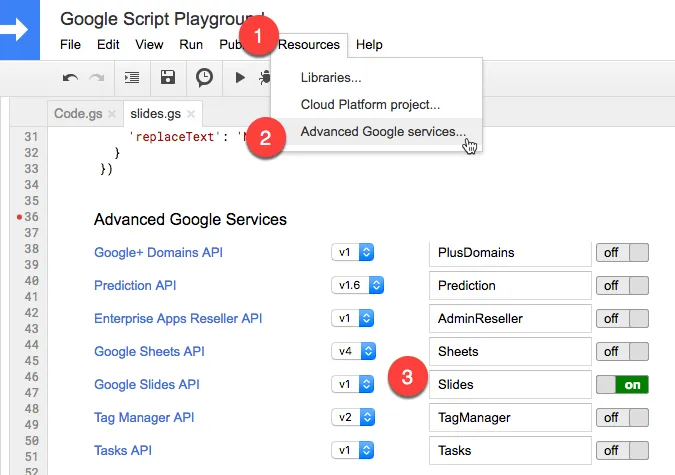Enable the Google Sheets API toggle
Viewport: 675px width, 475px height.
[x=622, y=351]
